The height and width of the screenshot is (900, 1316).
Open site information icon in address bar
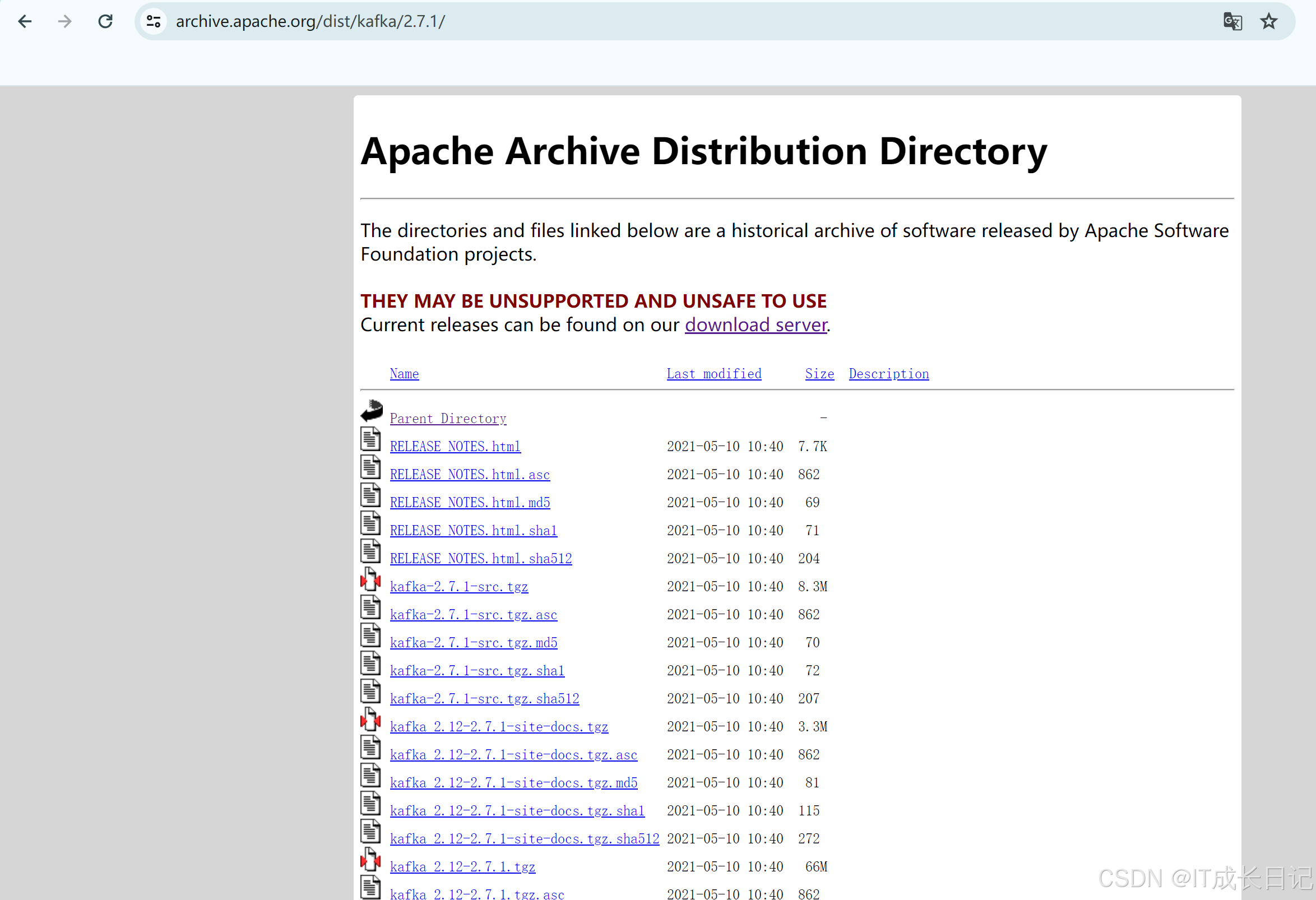pyautogui.click(x=154, y=21)
